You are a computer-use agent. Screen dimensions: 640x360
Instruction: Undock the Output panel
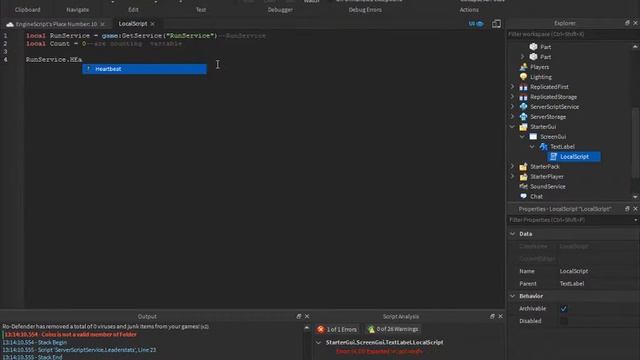click(x=299, y=316)
